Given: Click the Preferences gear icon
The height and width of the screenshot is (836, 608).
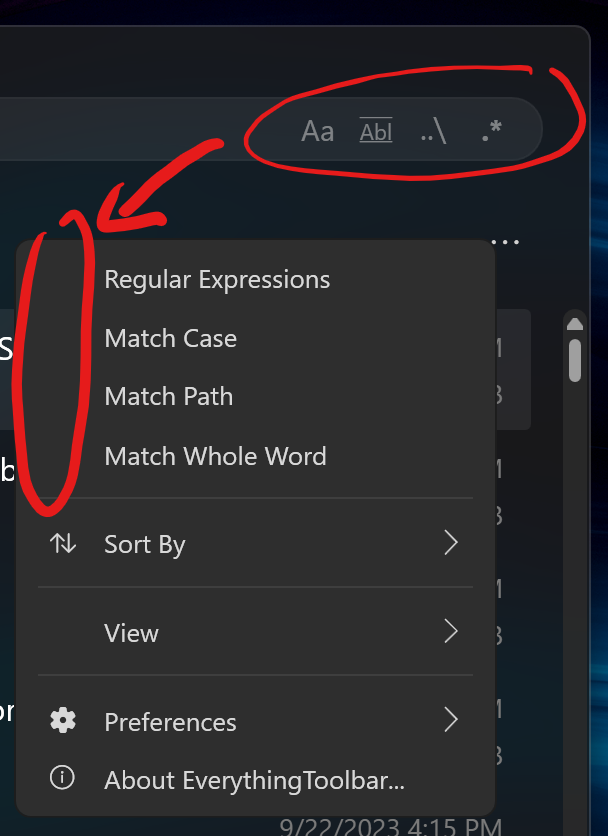Looking at the screenshot, I should [62, 721].
